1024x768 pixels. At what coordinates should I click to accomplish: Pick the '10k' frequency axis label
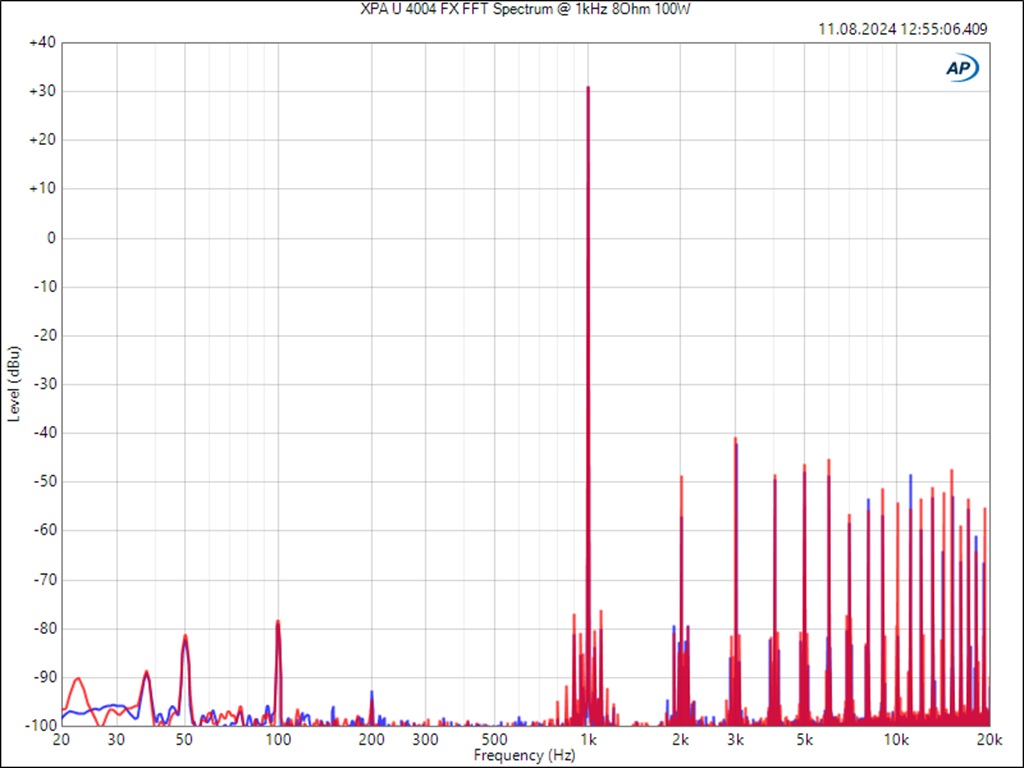(897, 740)
